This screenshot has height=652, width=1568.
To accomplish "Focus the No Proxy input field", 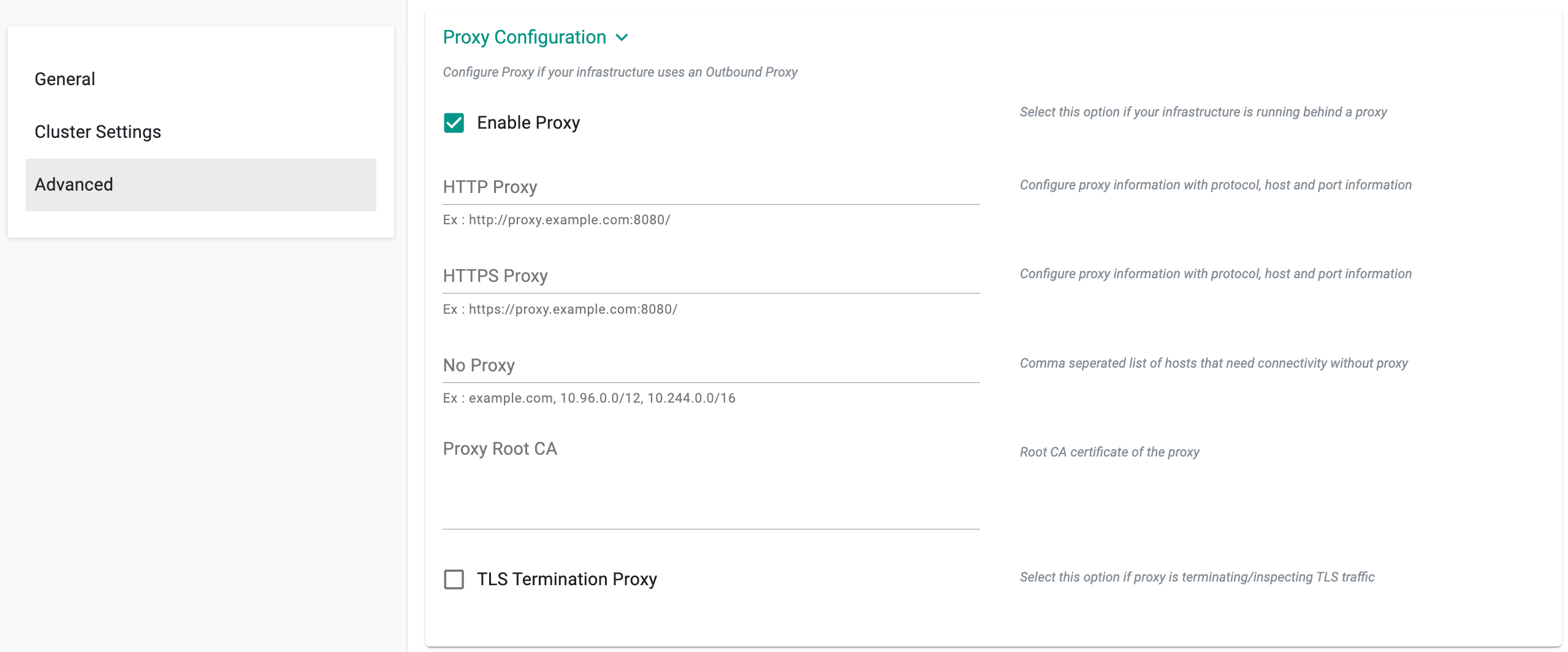I will [x=711, y=366].
